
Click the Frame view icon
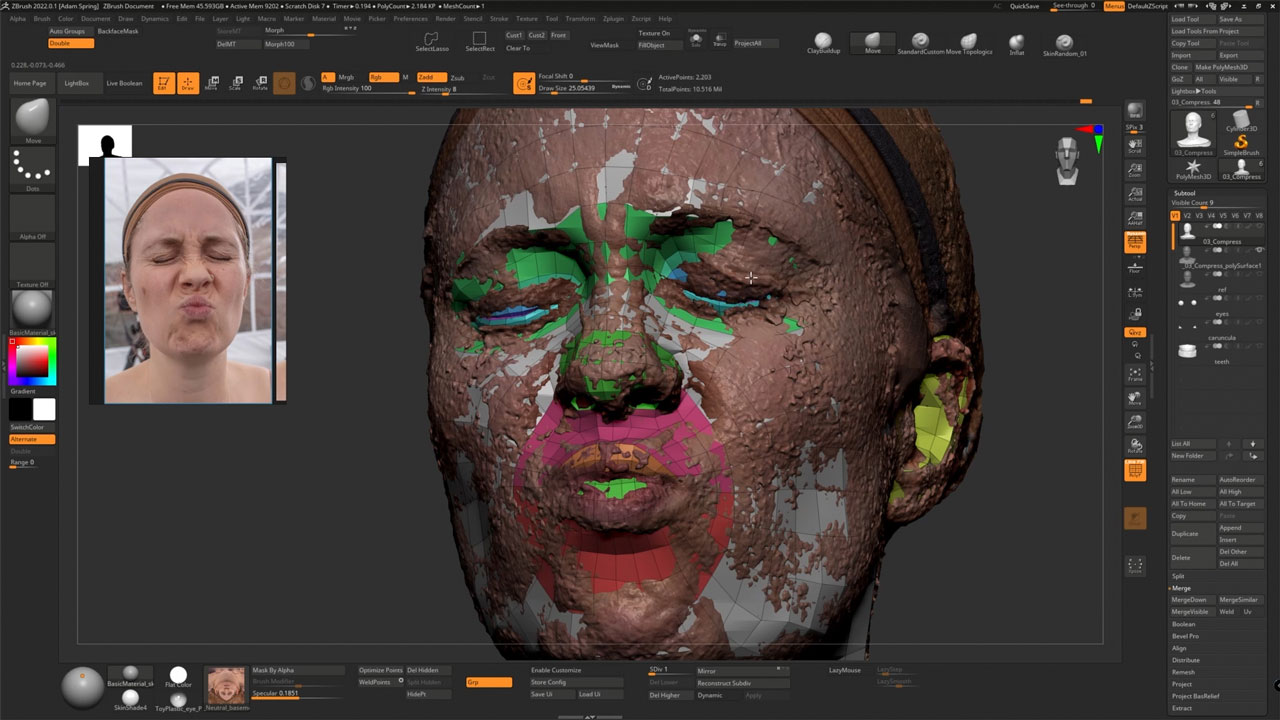tap(1135, 374)
